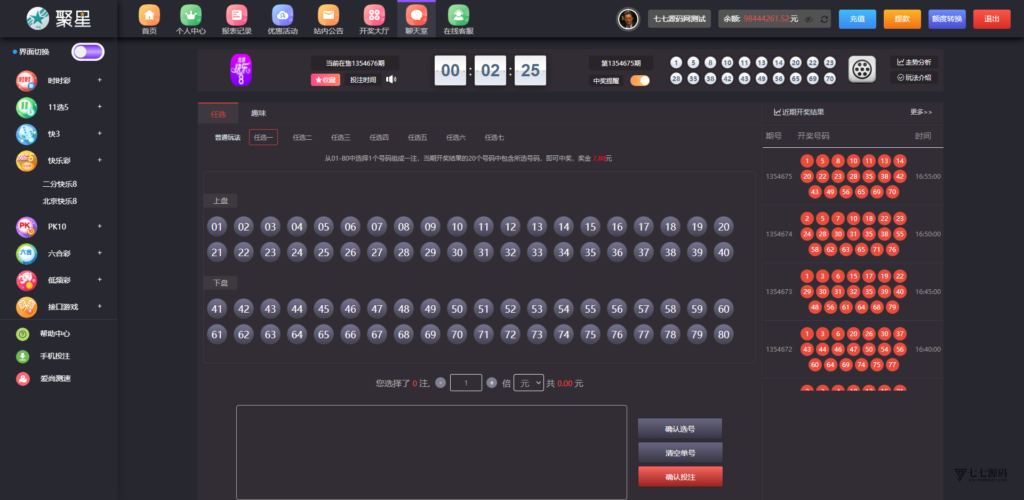Click the 充值 recharge button
1024x500 pixels.
tap(857, 18)
